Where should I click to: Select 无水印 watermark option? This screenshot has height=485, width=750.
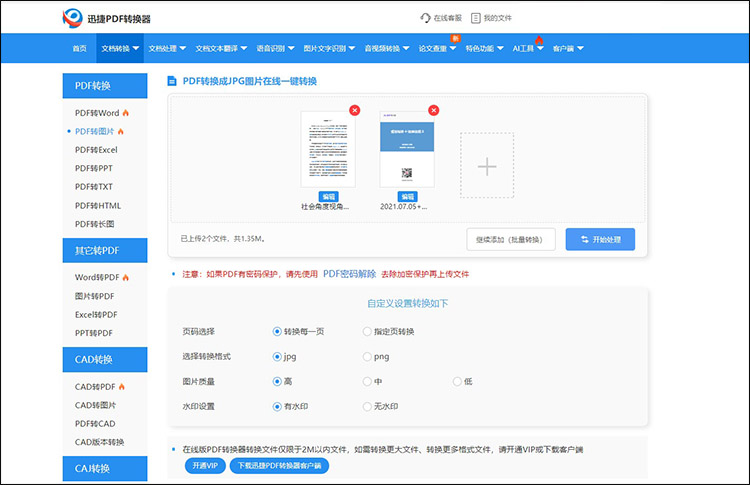(366, 407)
